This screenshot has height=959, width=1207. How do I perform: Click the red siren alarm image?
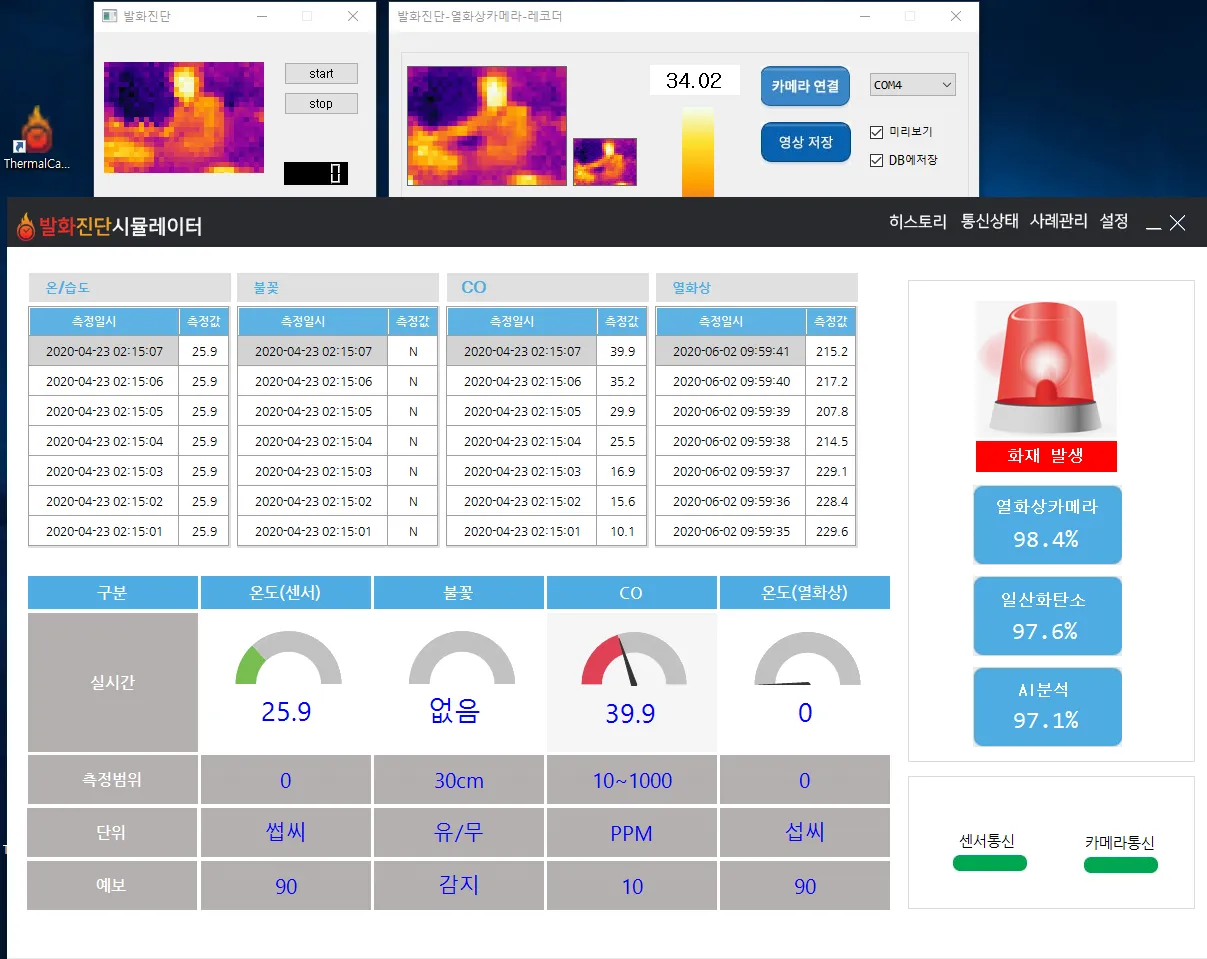tap(1046, 369)
